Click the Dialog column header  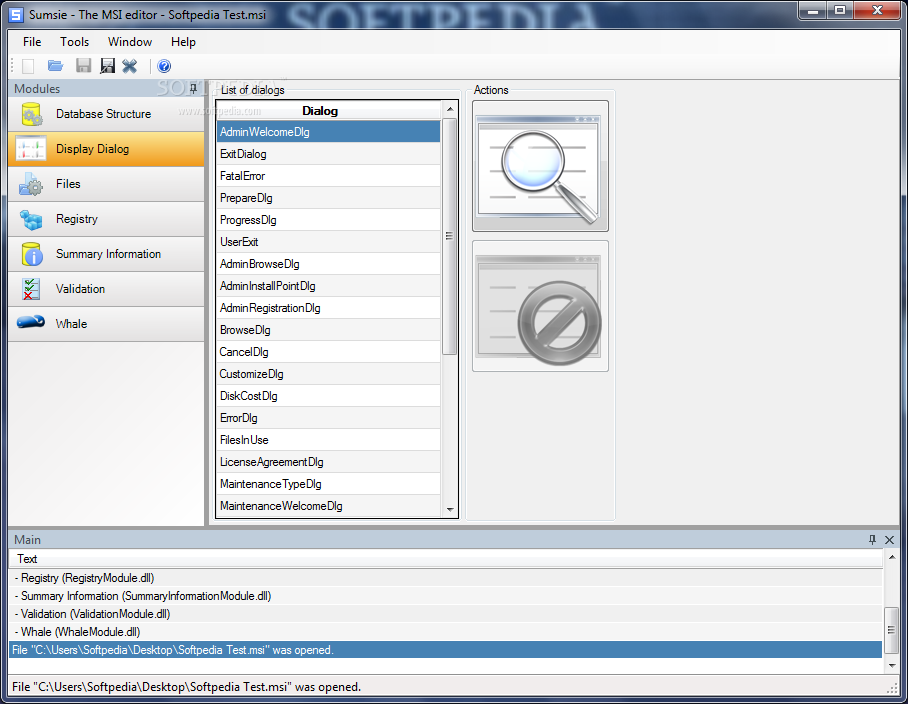tap(328, 111)
